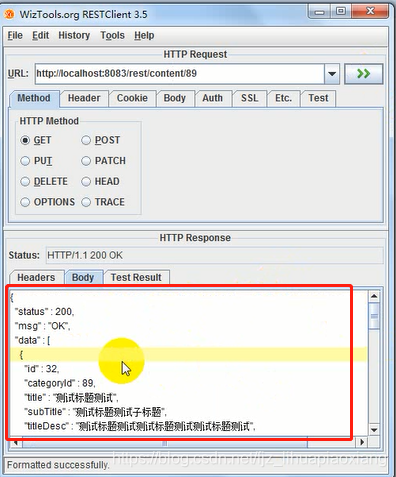Screen dimensions: 396x477
Task: Select the TRACE radio button
Action: (x=86, y=202)
